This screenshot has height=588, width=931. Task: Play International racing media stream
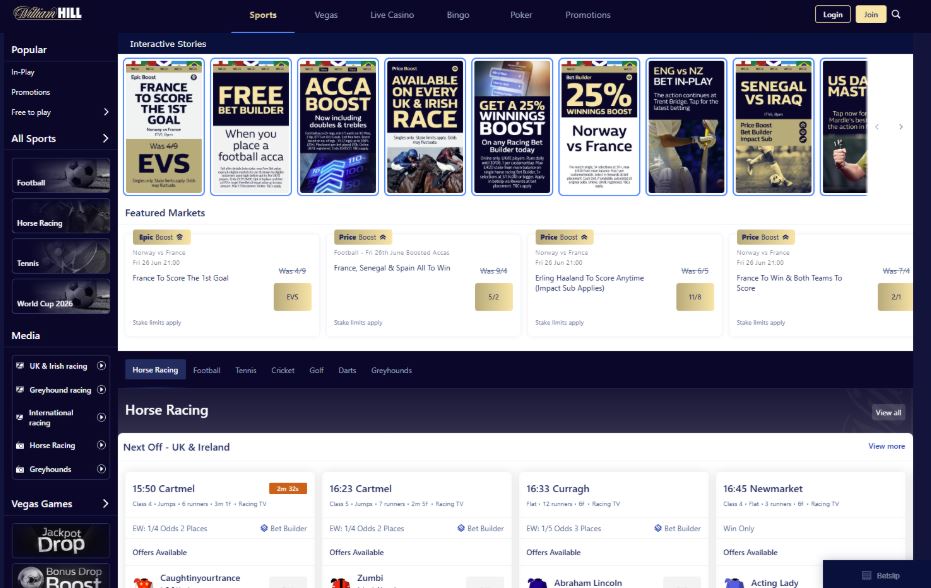click(x=102, y=418)
